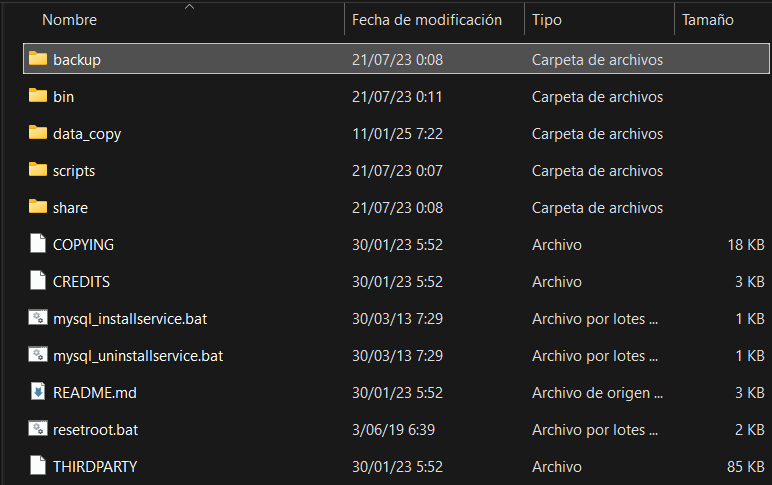Click the data_copy folder icon
This screenshot has height=485, width=772.
38,132
